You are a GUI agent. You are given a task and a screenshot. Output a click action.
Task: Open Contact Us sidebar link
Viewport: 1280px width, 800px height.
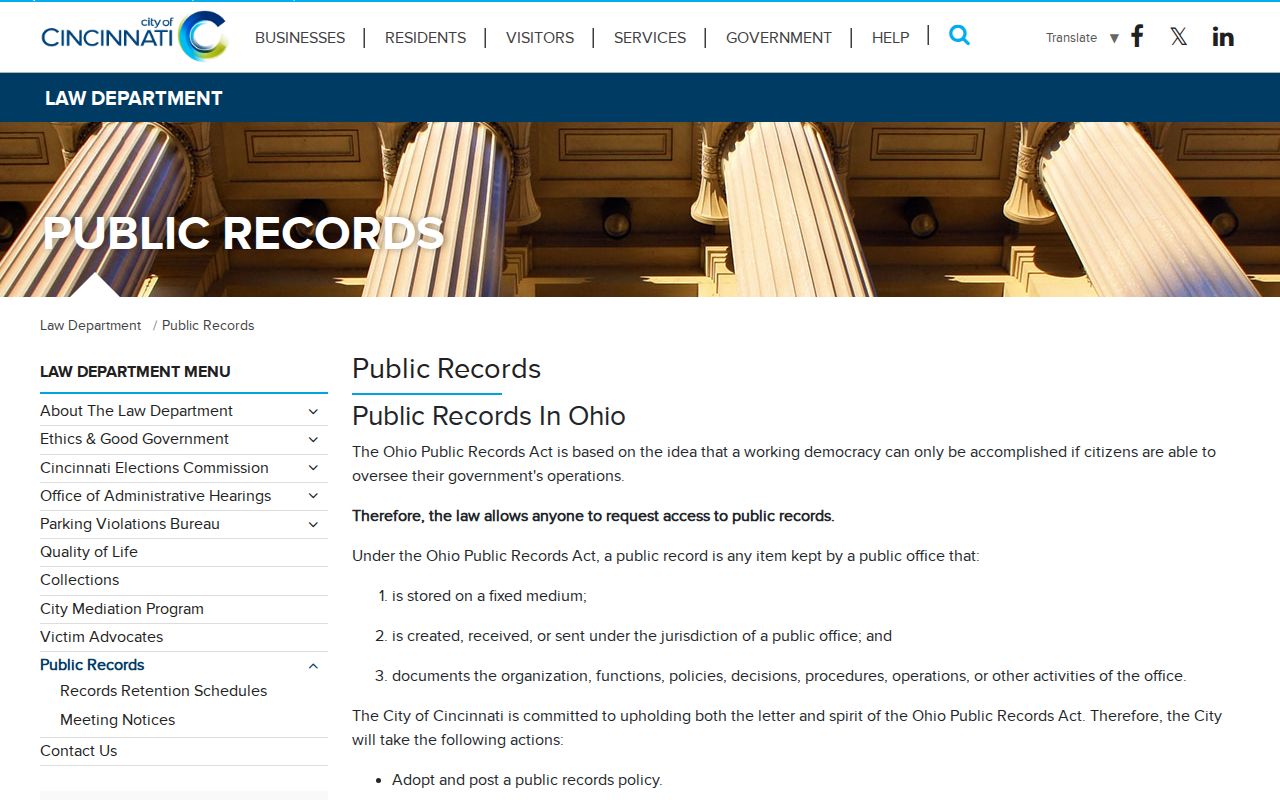point(78,751)
